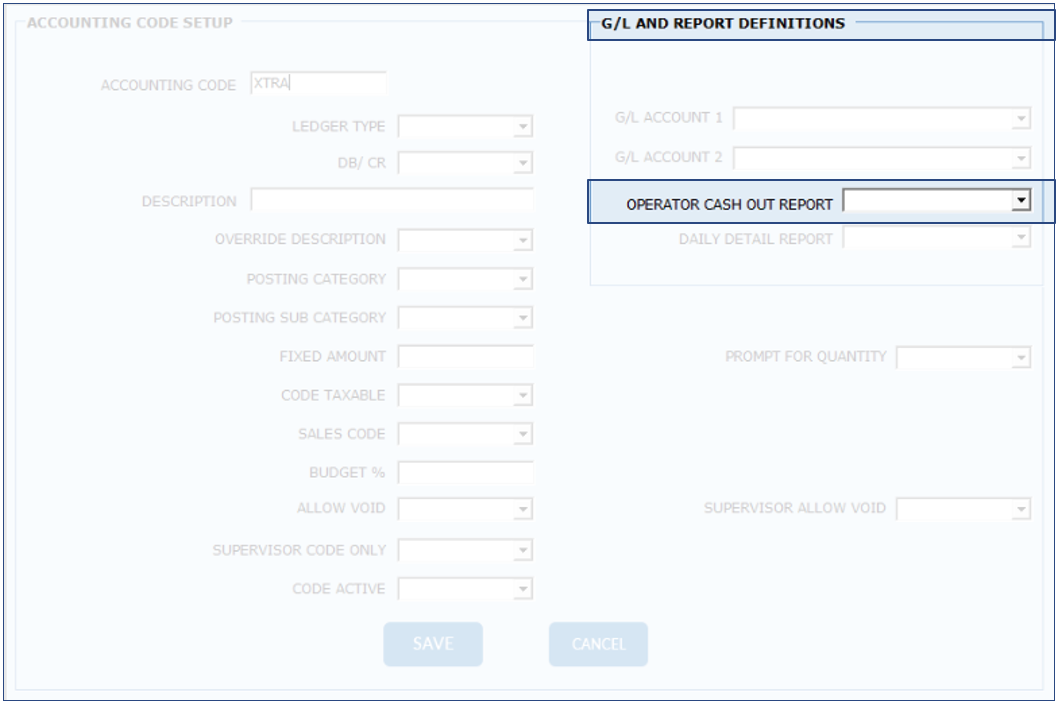Expand the G/L Account 1 dropdown
The height and width of the screenshot is (704, 1058).
[1020, 119]
